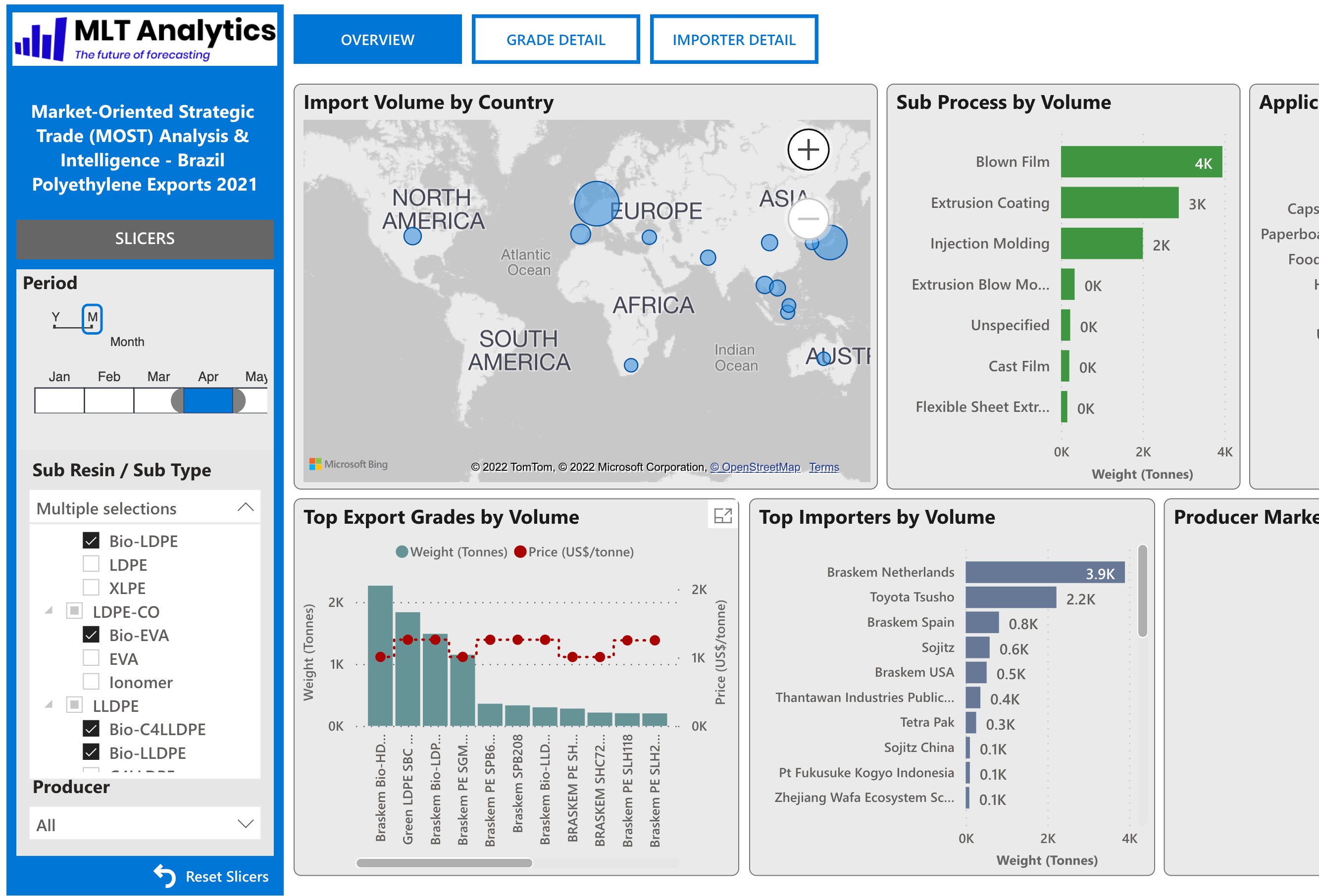Select the Braskem Netherlands bar

[x=1045, y=573]
